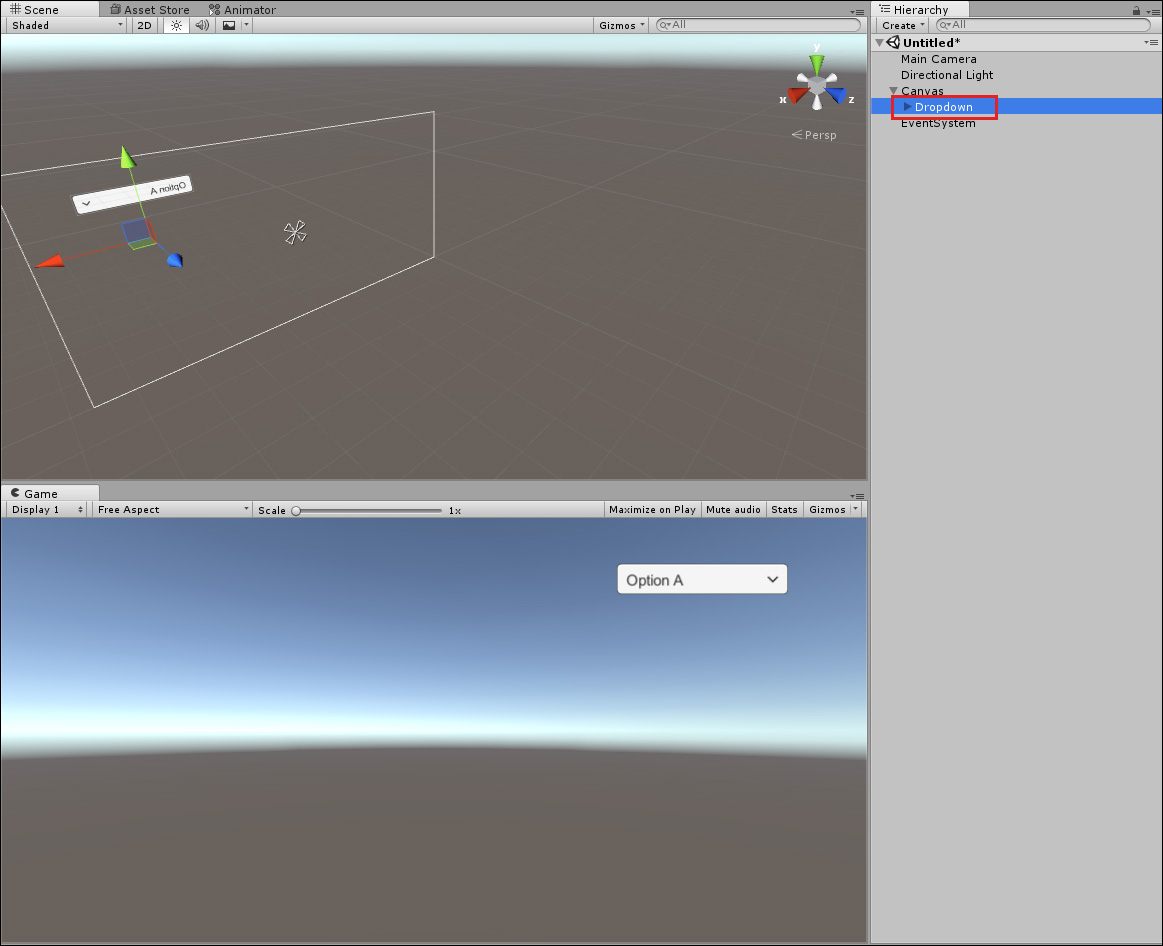Screen dimensions: 1163x946
Task: Expand the Dropdown object in Hierarchy
Action: pos(907,107)
